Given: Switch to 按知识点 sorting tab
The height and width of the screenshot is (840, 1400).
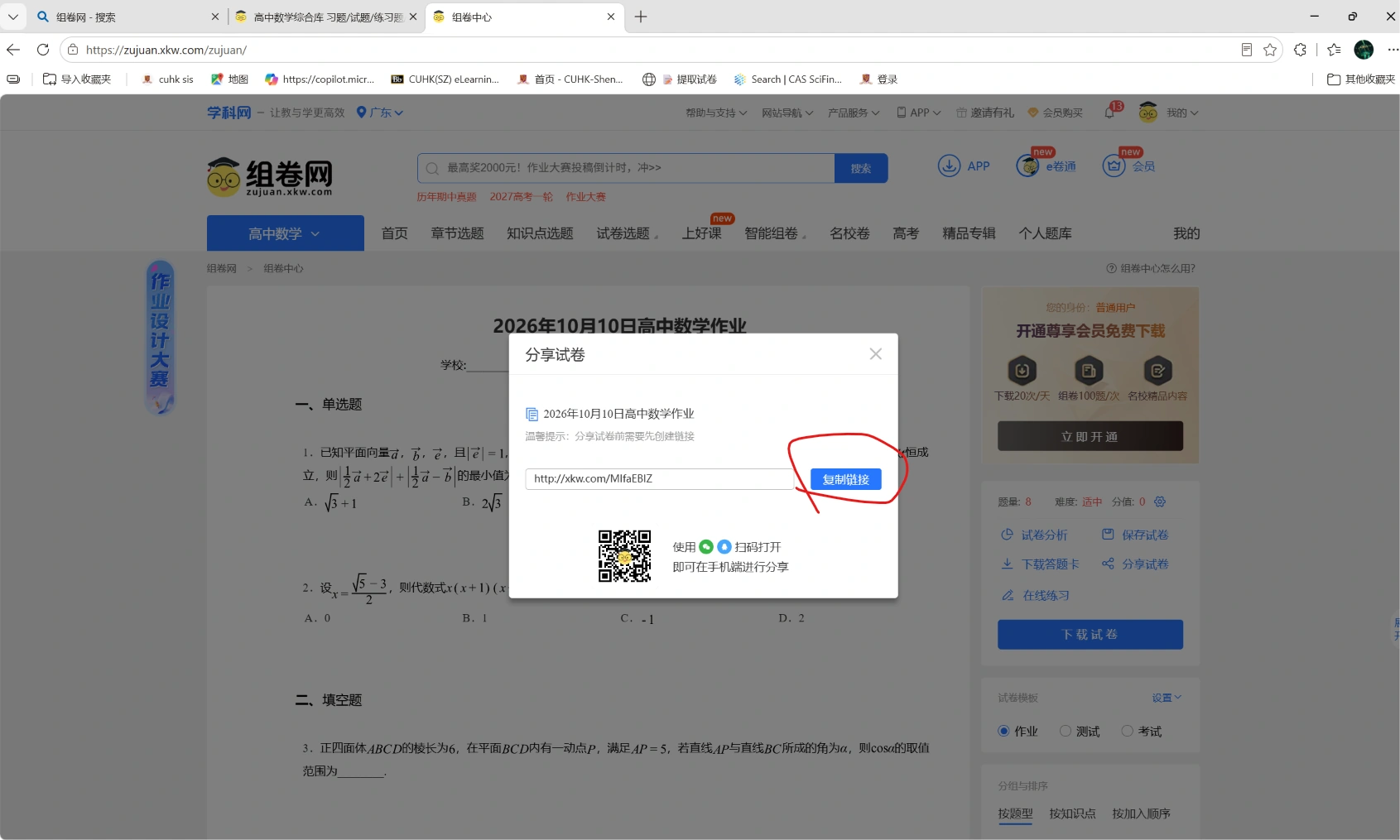Looking at the screenshot, I should tap(1072, 814).
